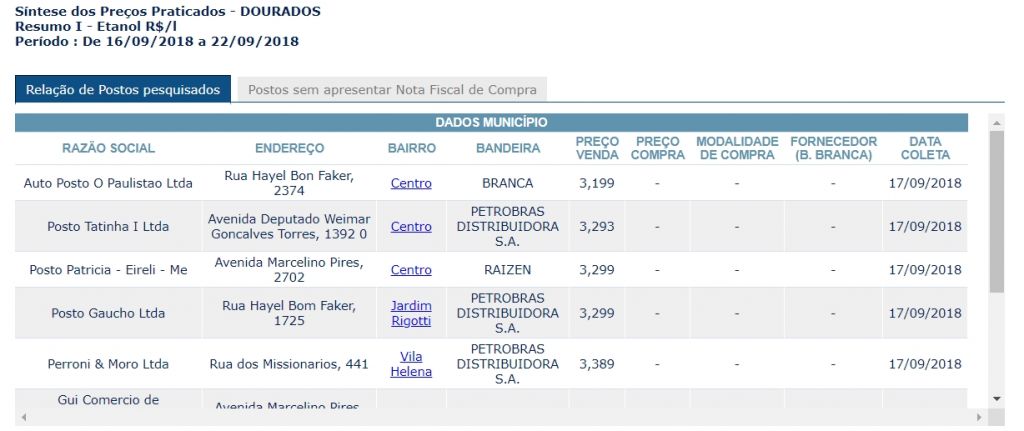Click the horizontal scrollbar left arrow
This screenshot has height=431, width=1024.
[24, 417]
